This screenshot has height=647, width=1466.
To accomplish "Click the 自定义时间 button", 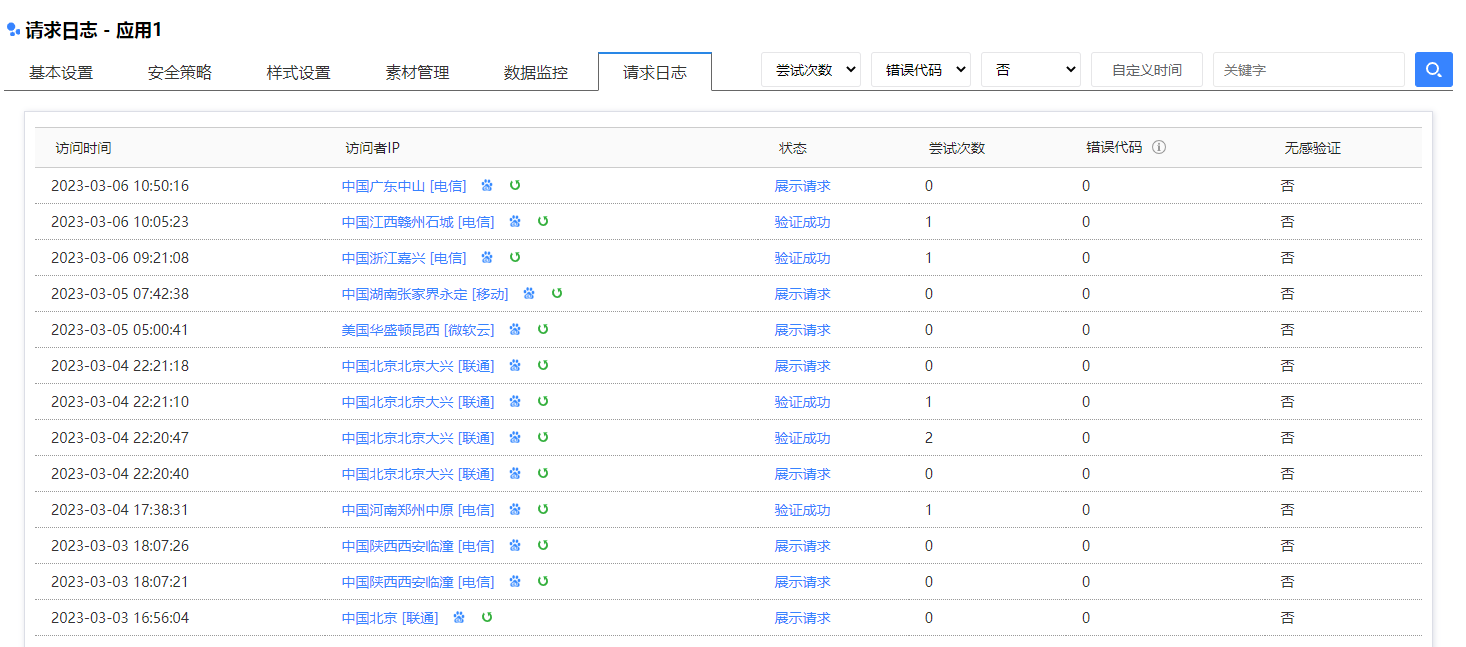I will [x=1146, y=69].
